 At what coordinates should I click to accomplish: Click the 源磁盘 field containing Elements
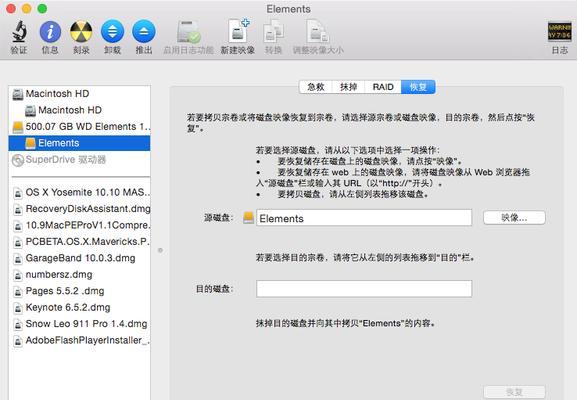click(364, 218)
